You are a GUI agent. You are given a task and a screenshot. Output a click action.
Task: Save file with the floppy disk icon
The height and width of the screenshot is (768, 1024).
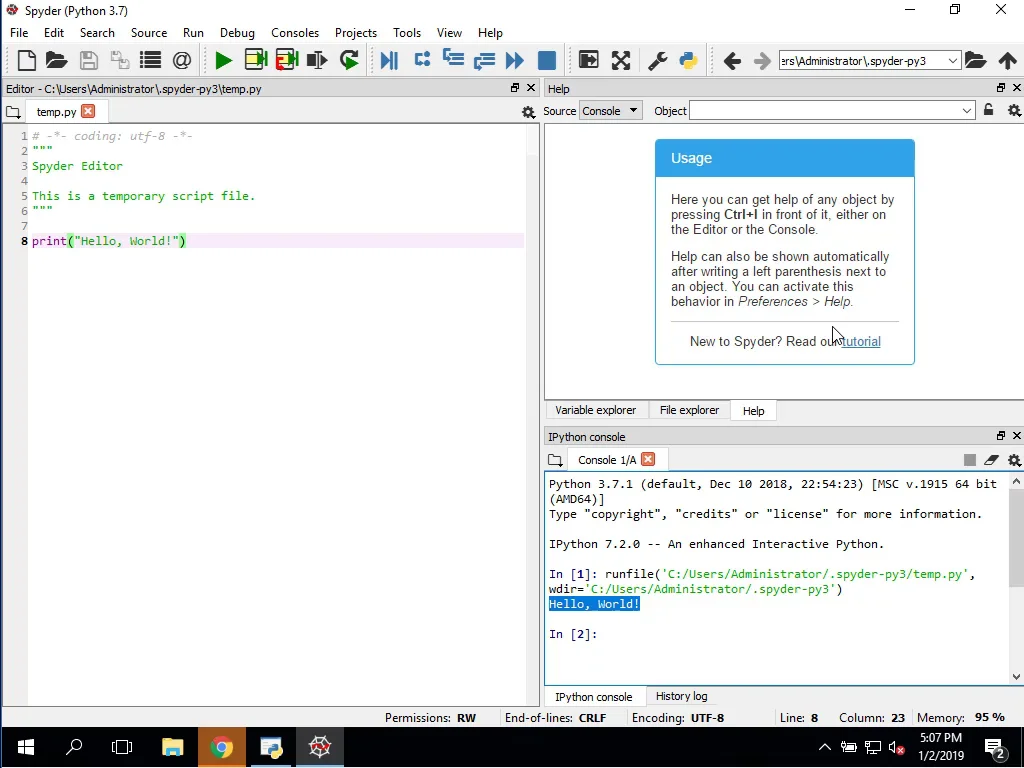coord(88,61)
